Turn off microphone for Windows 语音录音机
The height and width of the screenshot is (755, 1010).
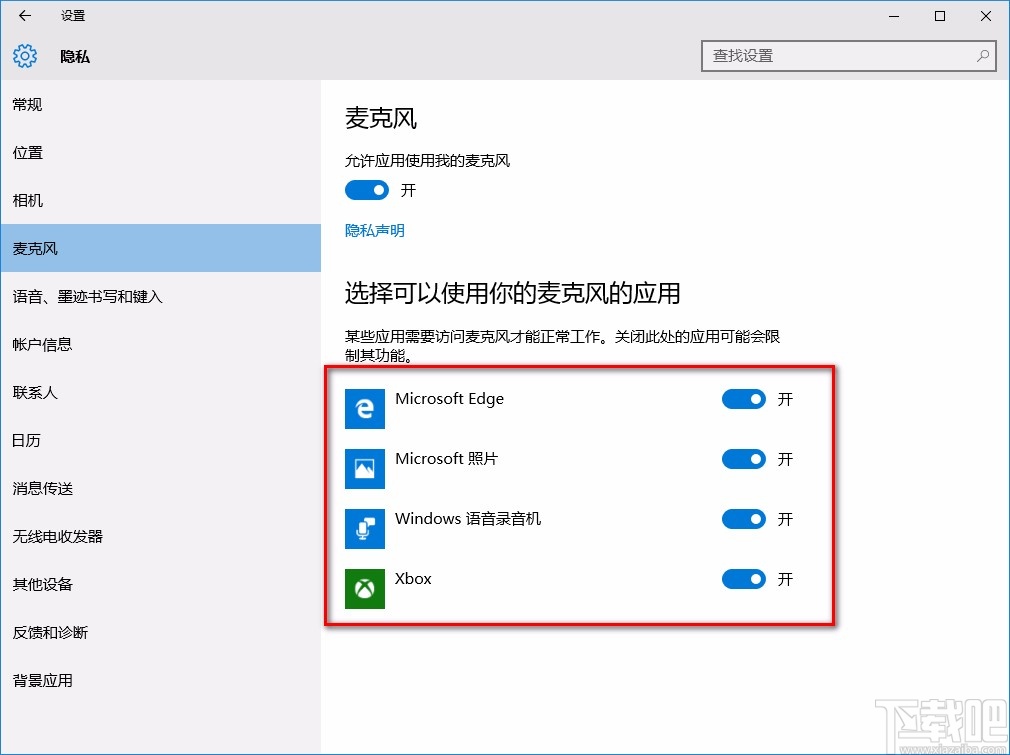coord(744,519)
